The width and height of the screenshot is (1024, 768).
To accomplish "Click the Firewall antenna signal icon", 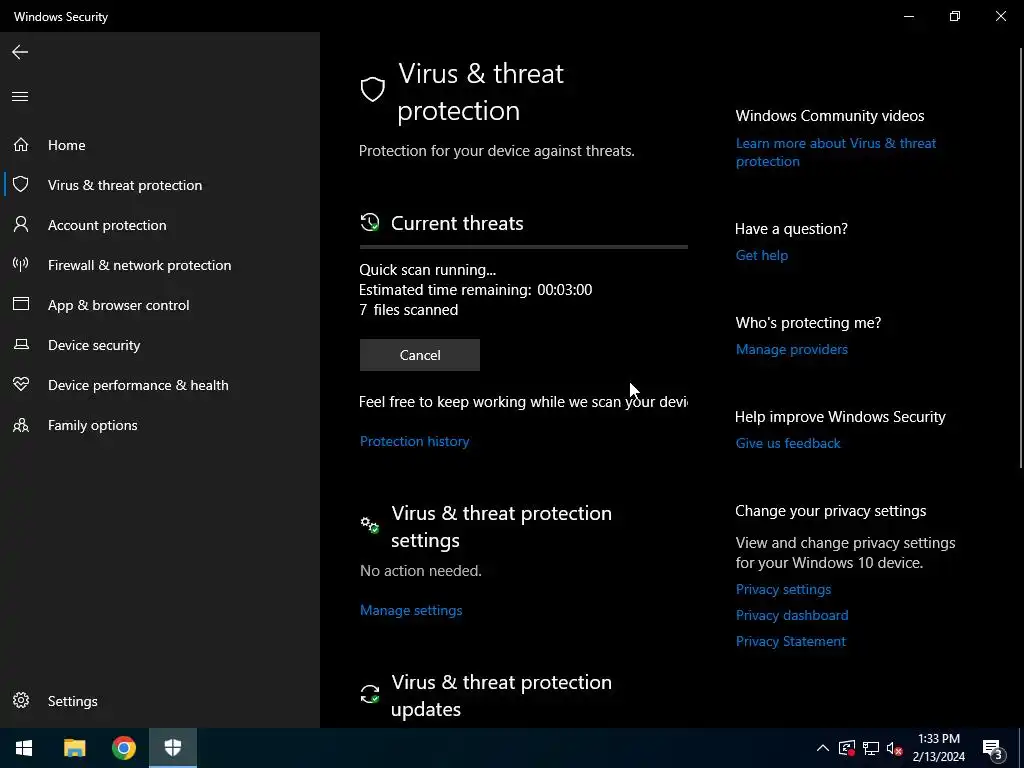I will [21, 264].
